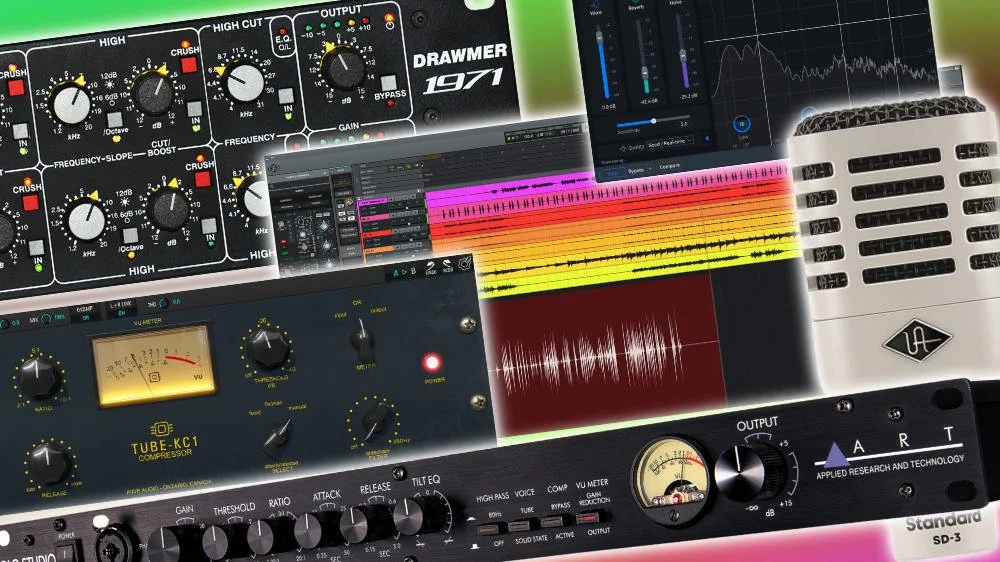Viewport: 1000px width, 562px height.
Task: Click the Tube-KC1 VU meter display
Action: (x=152, y=365)
